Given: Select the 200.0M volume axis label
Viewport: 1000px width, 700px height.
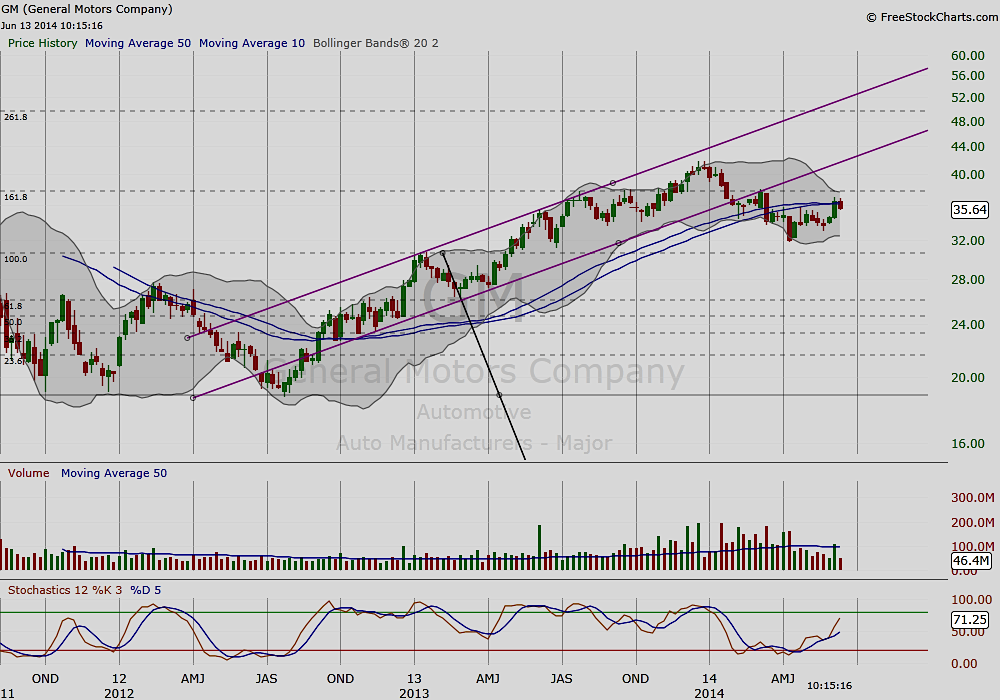Looking at the screenshot, I should pos(973,523).
